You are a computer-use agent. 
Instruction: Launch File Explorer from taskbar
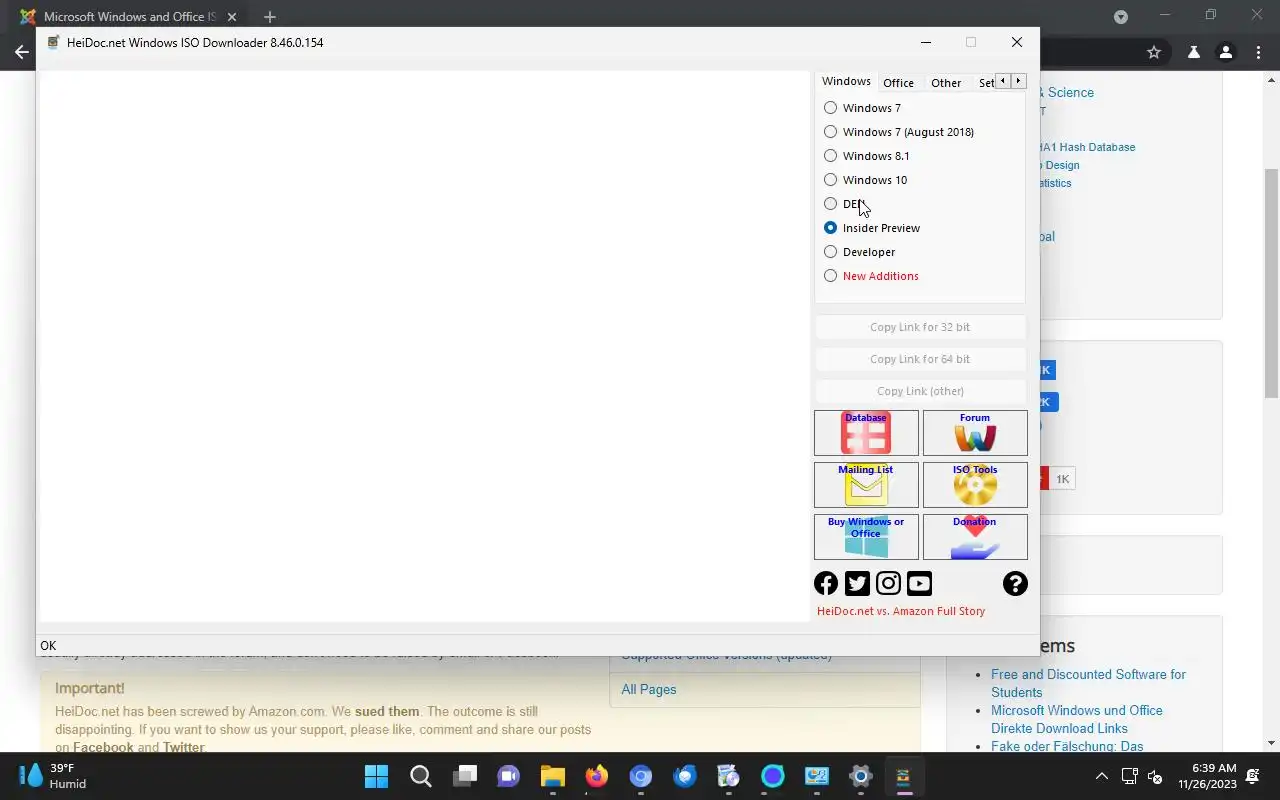tap(553, 776)
